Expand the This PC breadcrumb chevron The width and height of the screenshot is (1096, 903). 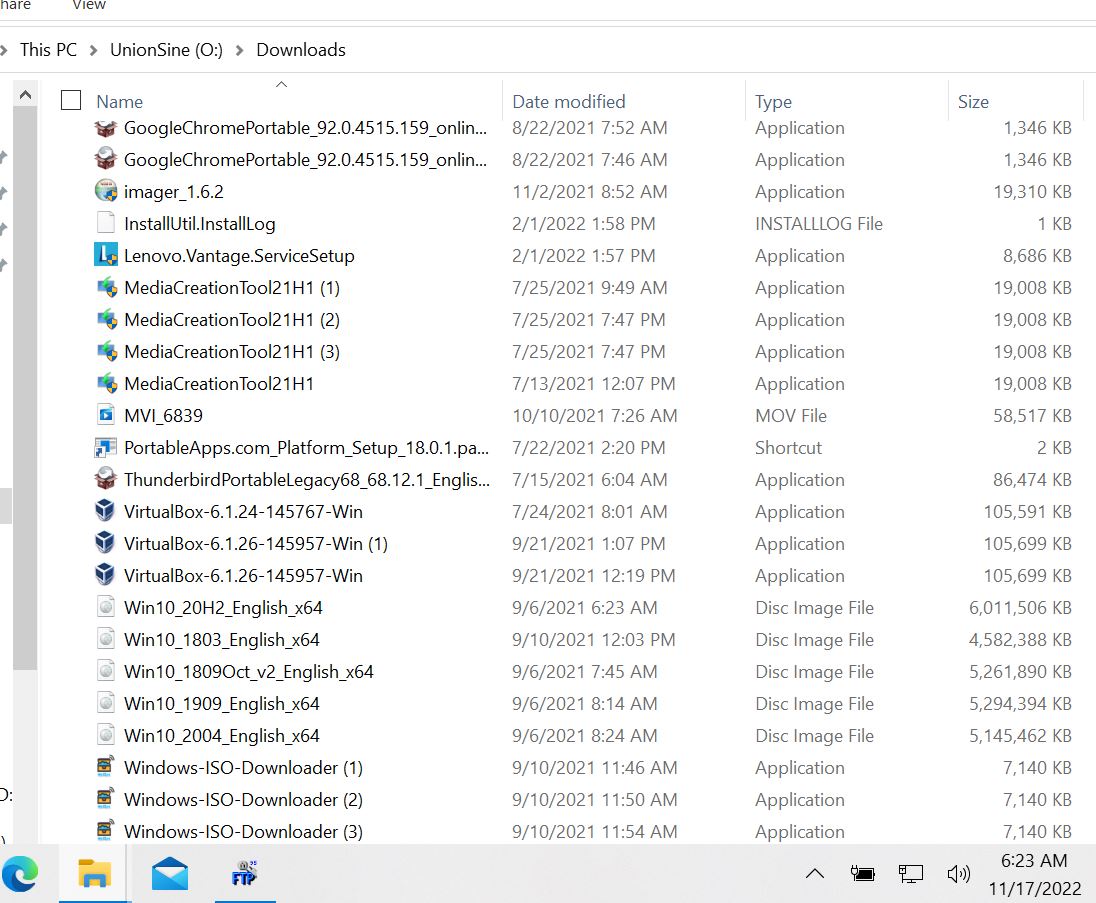[x=93, y=50]
